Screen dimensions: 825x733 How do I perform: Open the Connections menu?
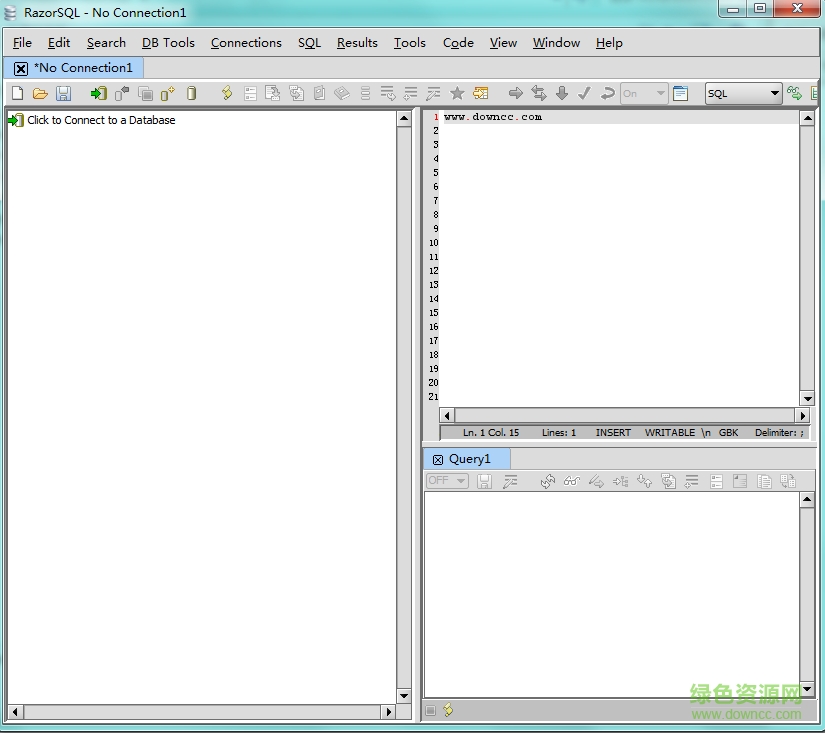(246, 42)
